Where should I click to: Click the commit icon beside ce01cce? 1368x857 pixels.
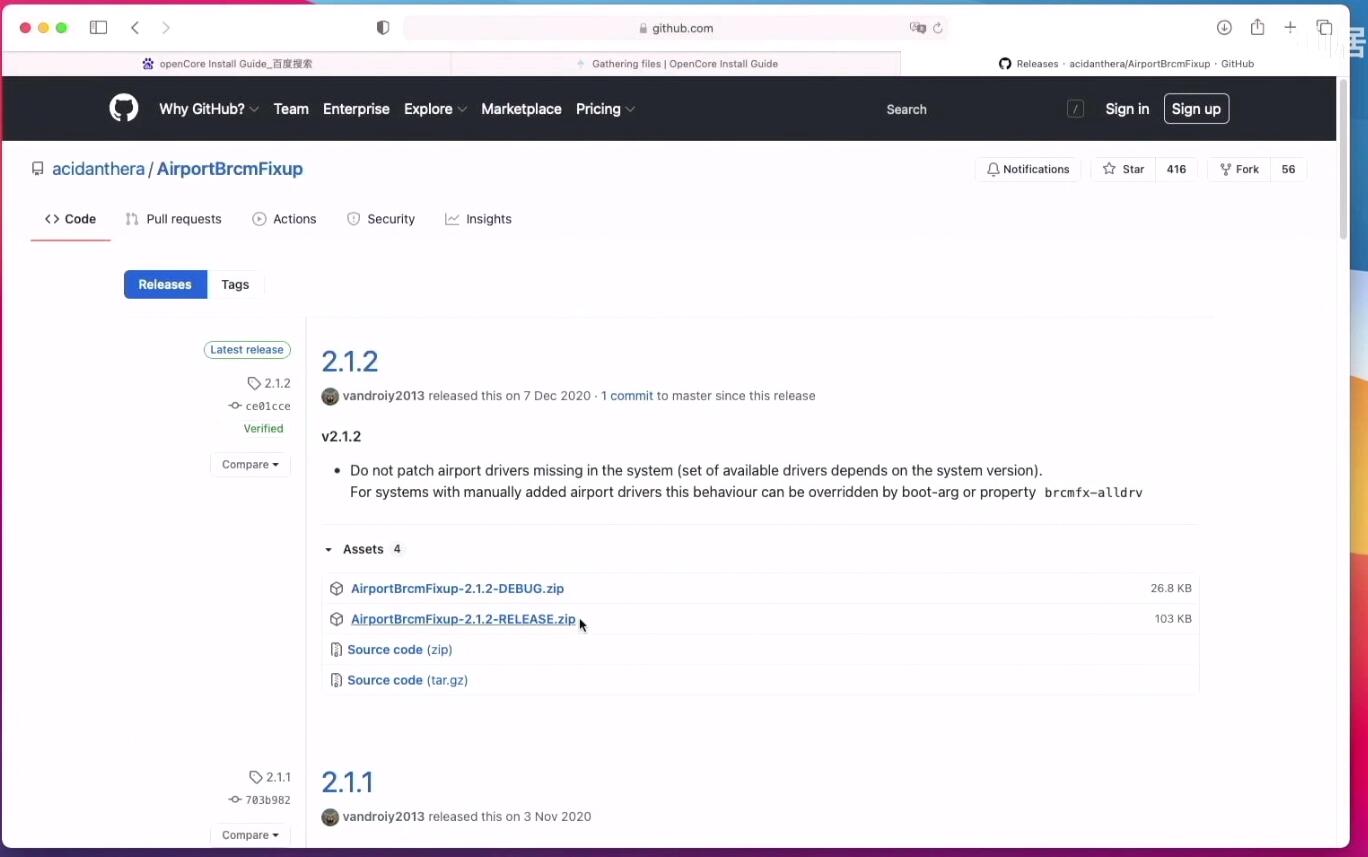pyautogui.click(x=235, y=406)
